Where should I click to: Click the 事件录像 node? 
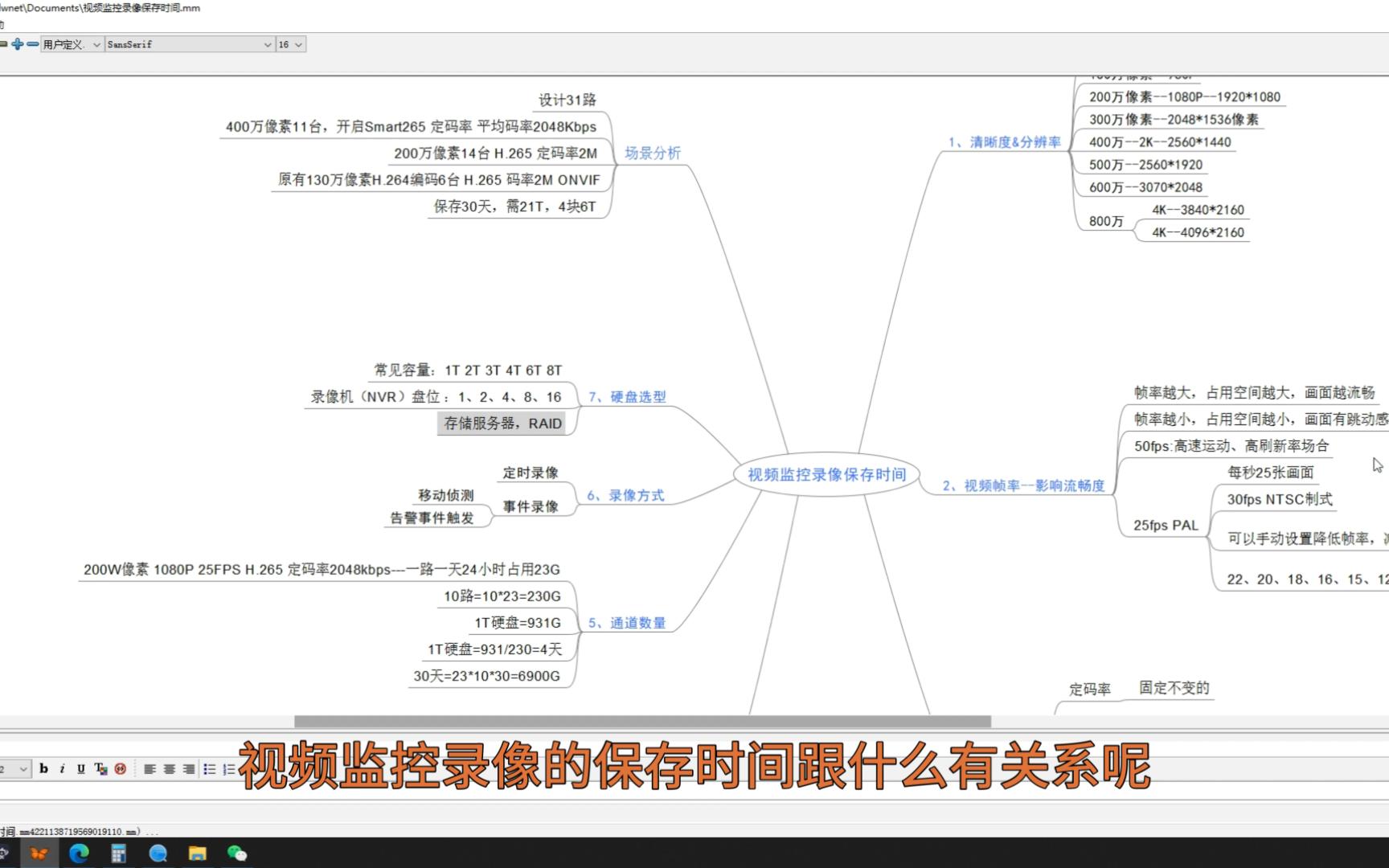[531, 506]
